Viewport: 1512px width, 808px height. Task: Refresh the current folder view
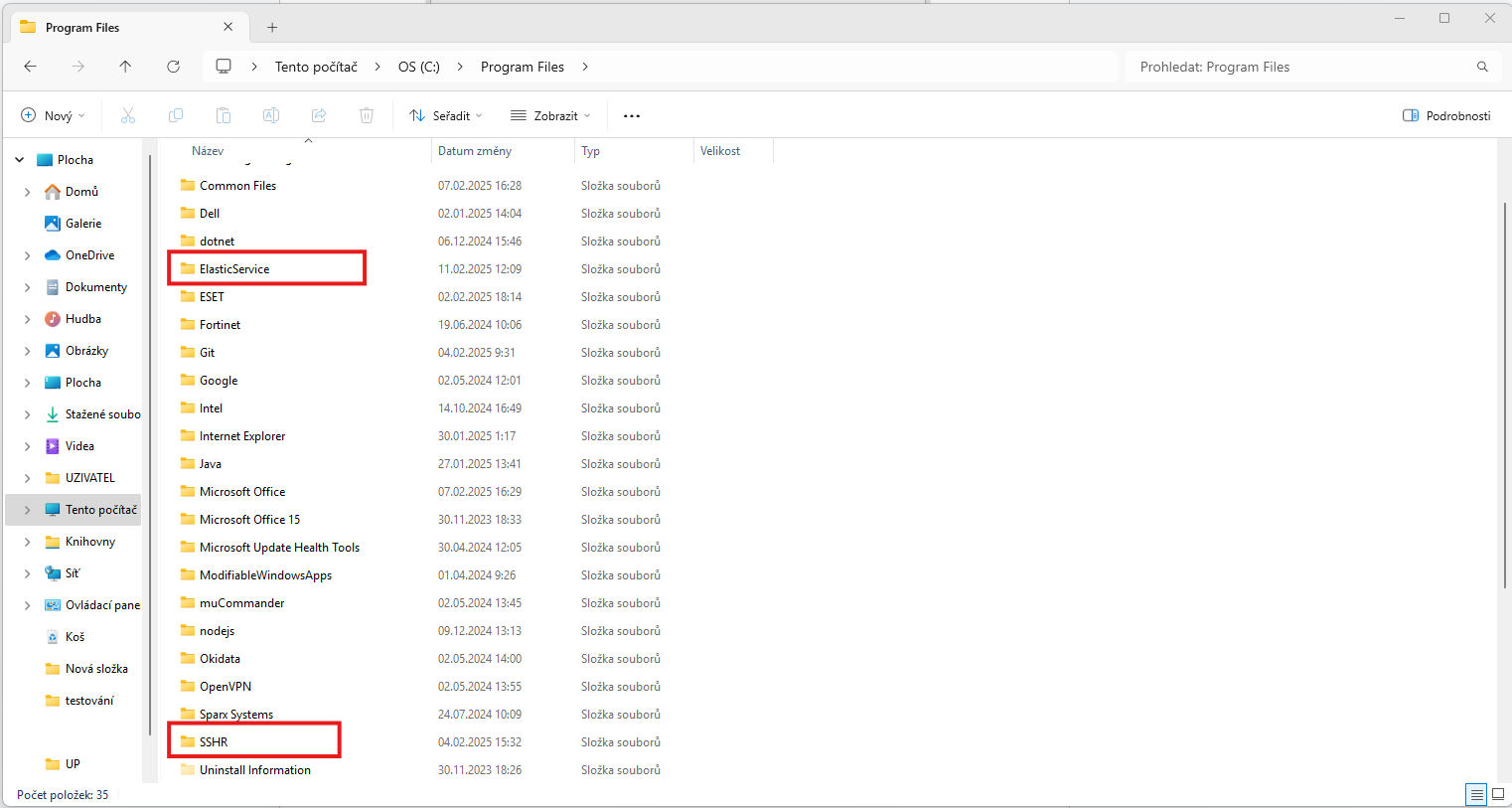click(173, 67)
